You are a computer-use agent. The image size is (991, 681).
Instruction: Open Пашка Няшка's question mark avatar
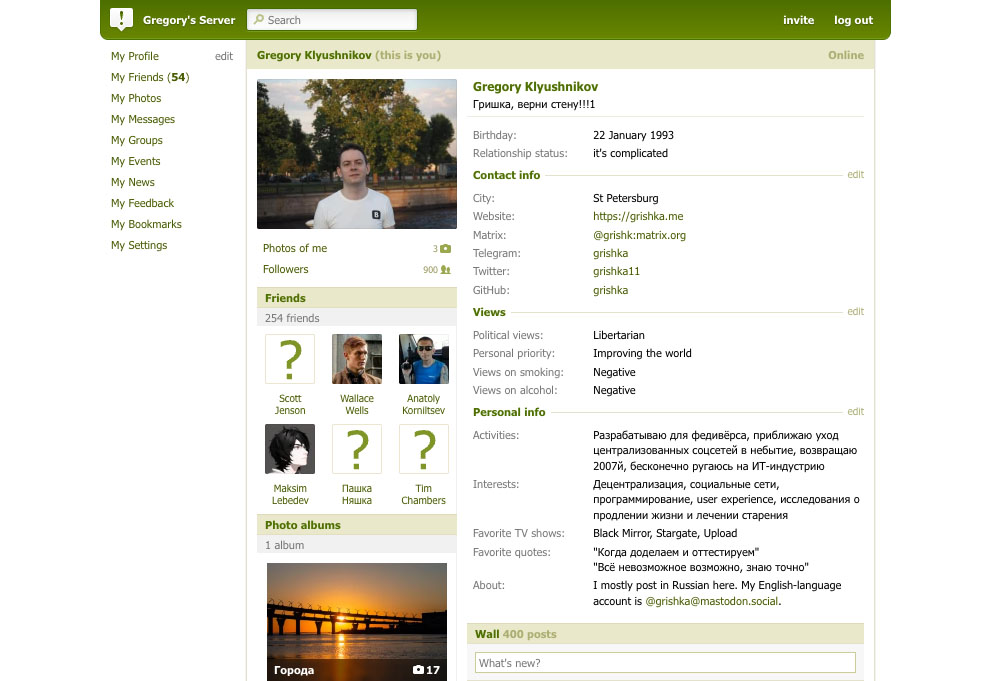(357, 449)
